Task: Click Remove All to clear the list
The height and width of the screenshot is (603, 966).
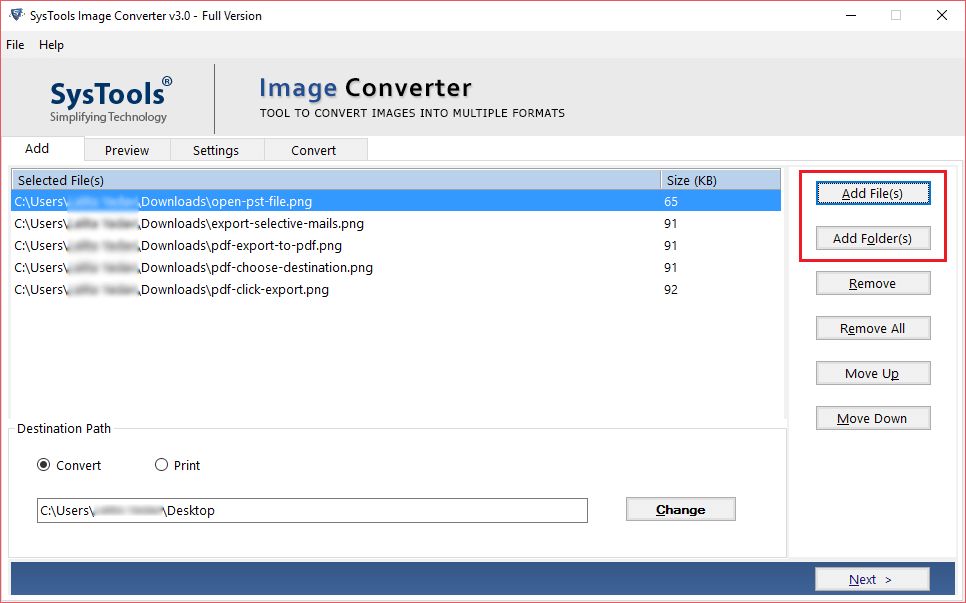Action: pyautogui.click(x=872, y=328)
